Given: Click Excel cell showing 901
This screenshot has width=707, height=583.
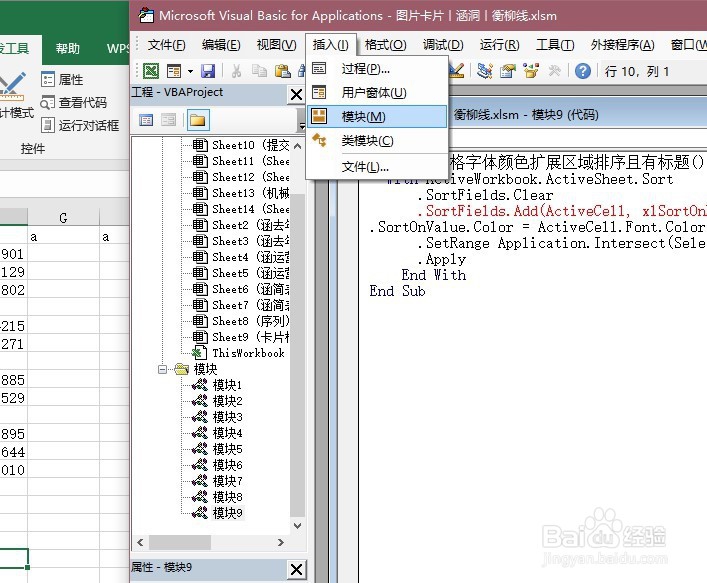Looking at the screenshot, I should point(12,254).
